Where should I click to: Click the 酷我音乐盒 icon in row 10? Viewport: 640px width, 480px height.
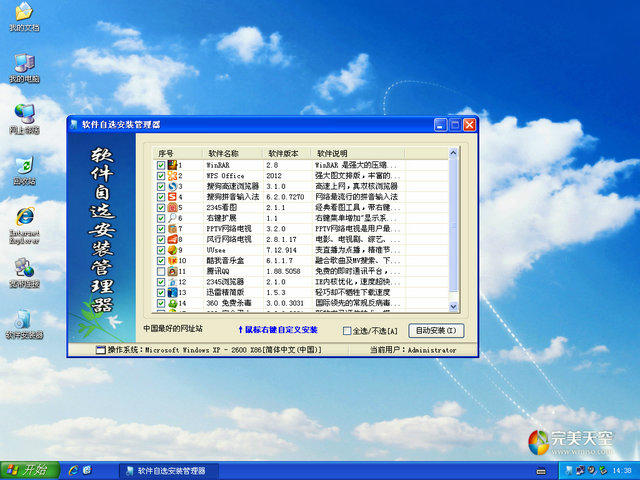pyautogui.click(x=172, y=261)
